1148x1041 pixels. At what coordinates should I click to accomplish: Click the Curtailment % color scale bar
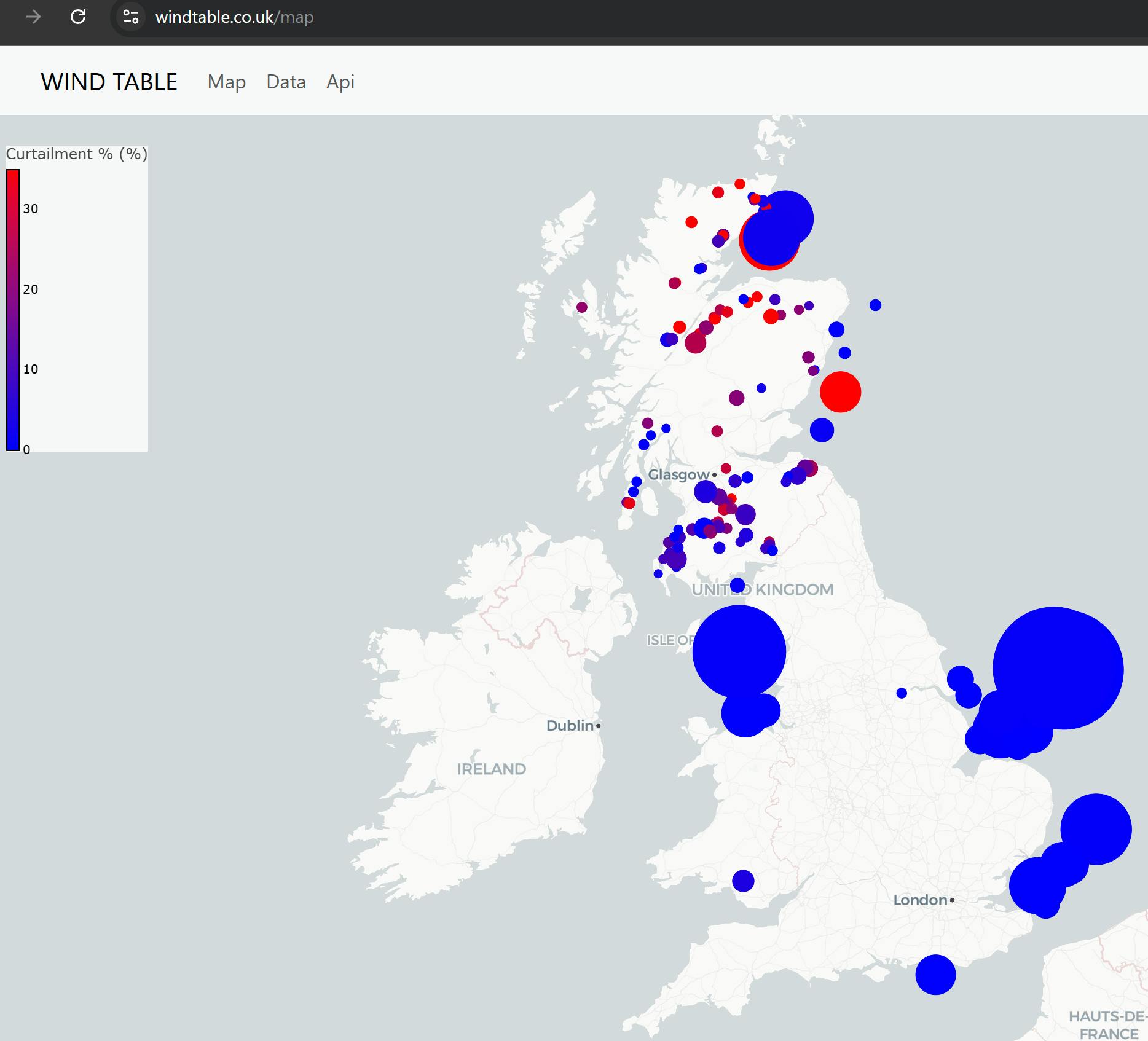click(x=13, y=310)
